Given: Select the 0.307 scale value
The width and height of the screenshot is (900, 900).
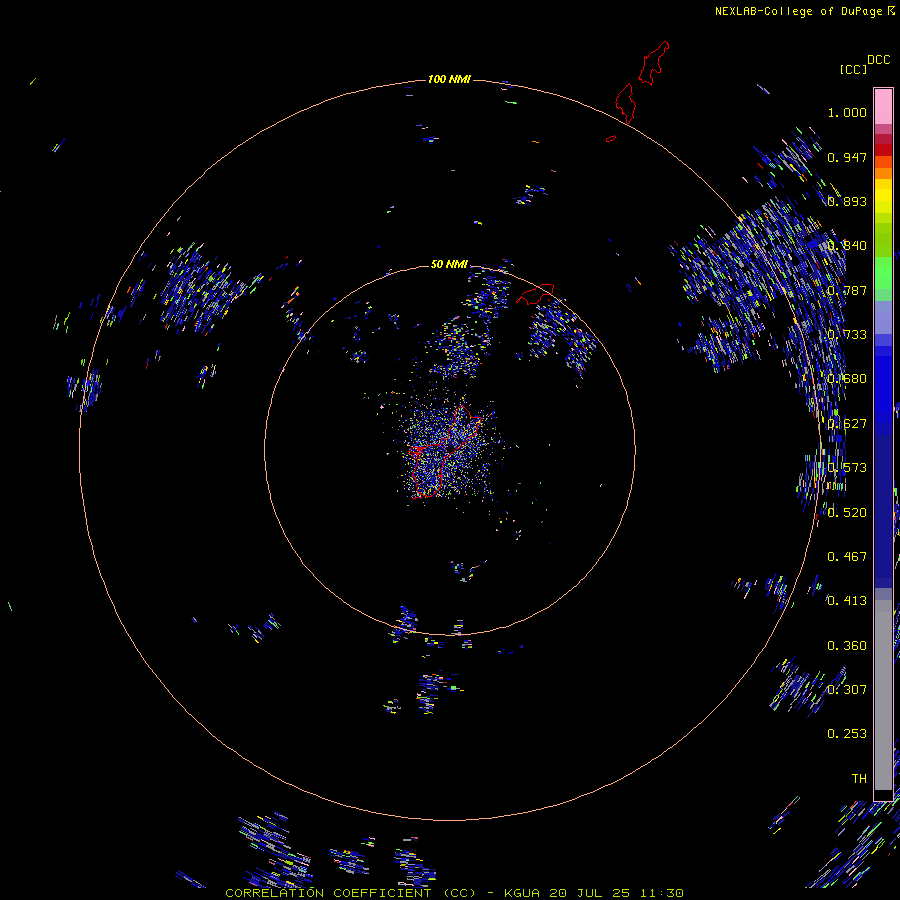Looking at the screenshot, I should click(847, 689).
